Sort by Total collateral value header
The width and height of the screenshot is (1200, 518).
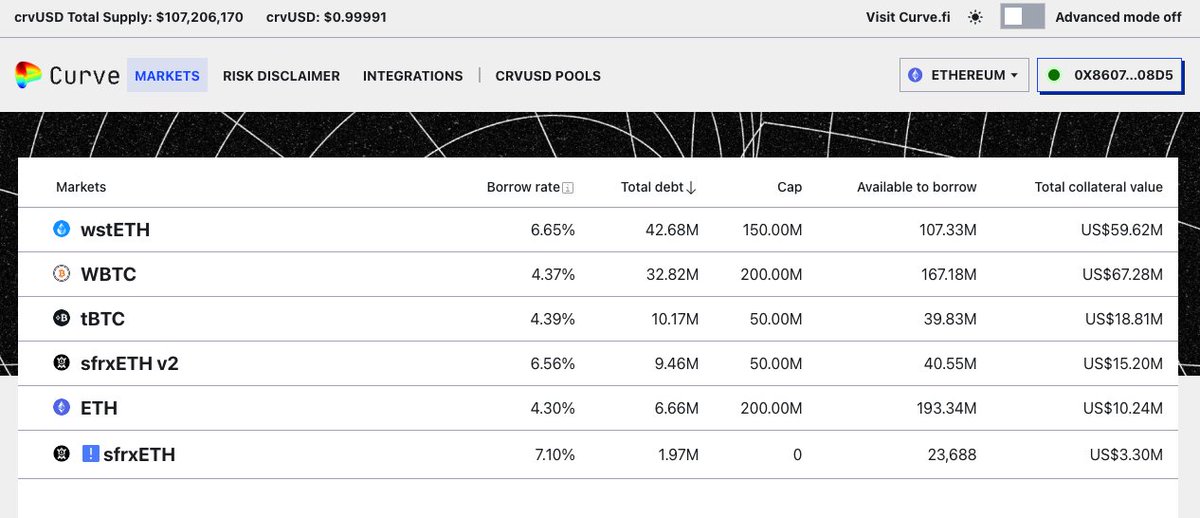(1098, 187)
